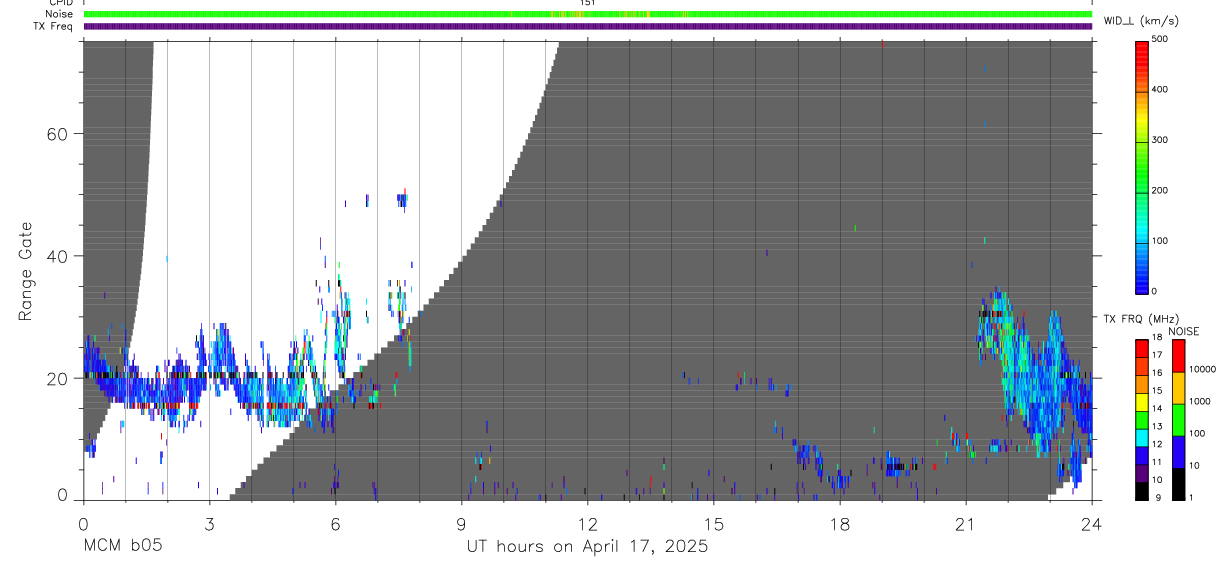Click the NOISE level colorbar
The height and width of the screenshot is (567, 1228).
(x=1179, y=420)
